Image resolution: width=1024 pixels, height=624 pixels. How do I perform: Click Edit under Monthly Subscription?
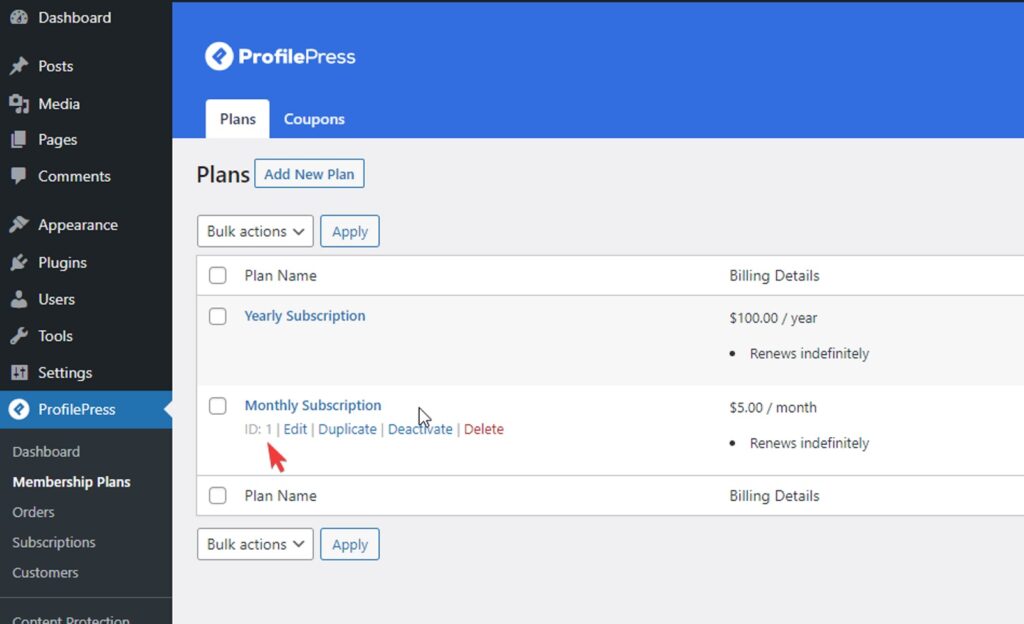295,429
